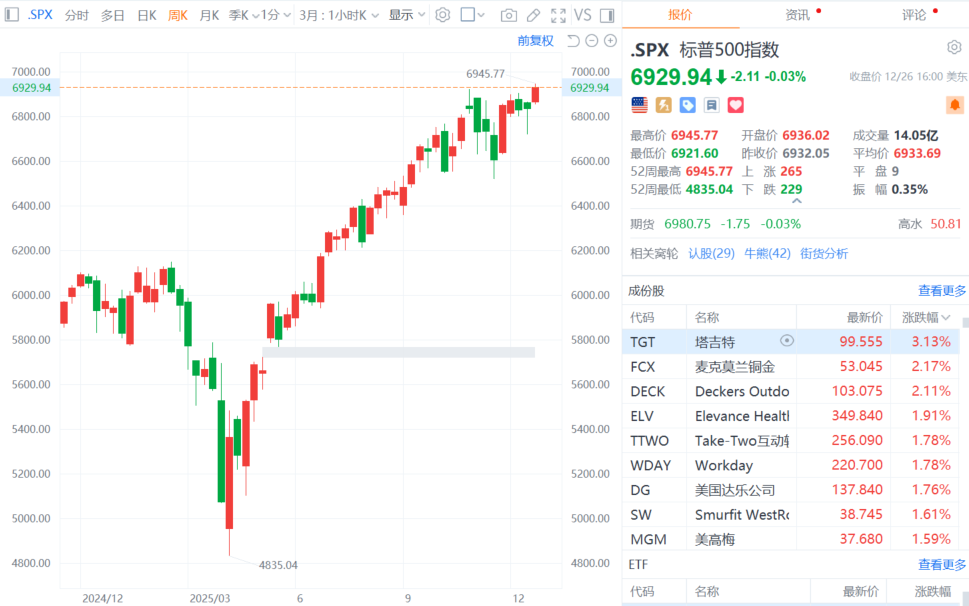Click the orange price alert bell icon

(954, 105)
